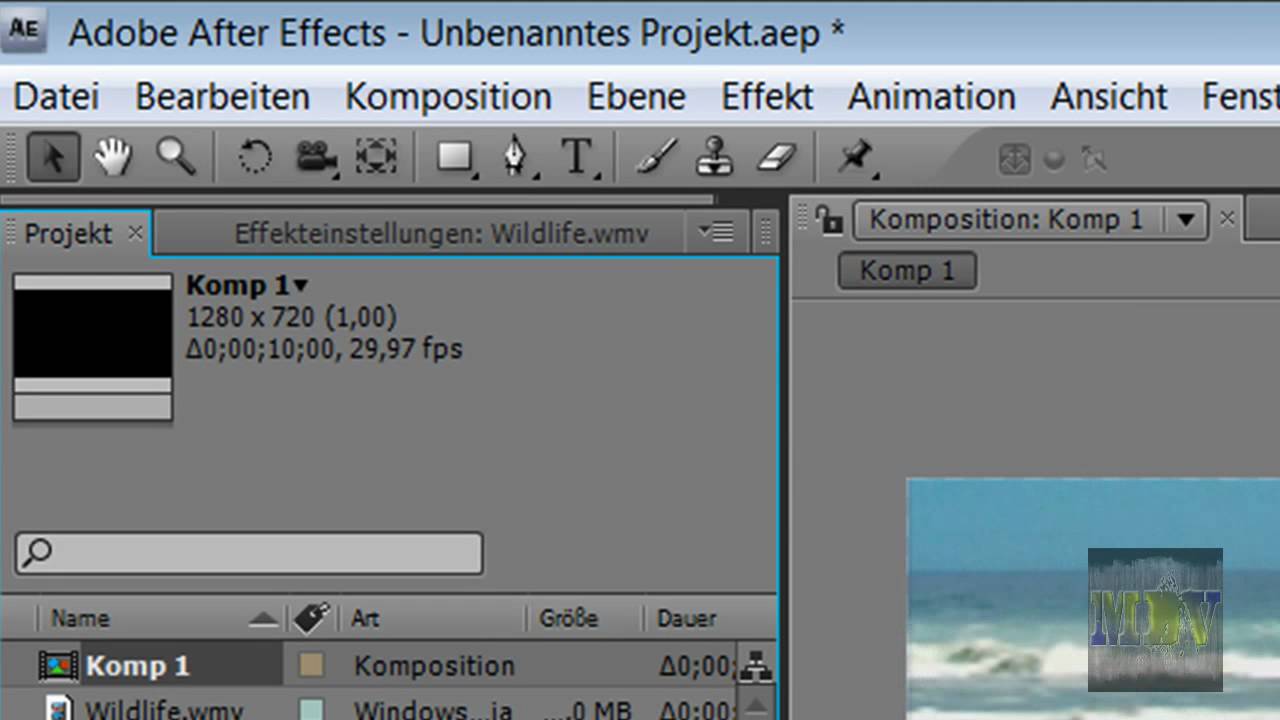
Task: Select the Pan Behind anchor tool
Action: 376,158
